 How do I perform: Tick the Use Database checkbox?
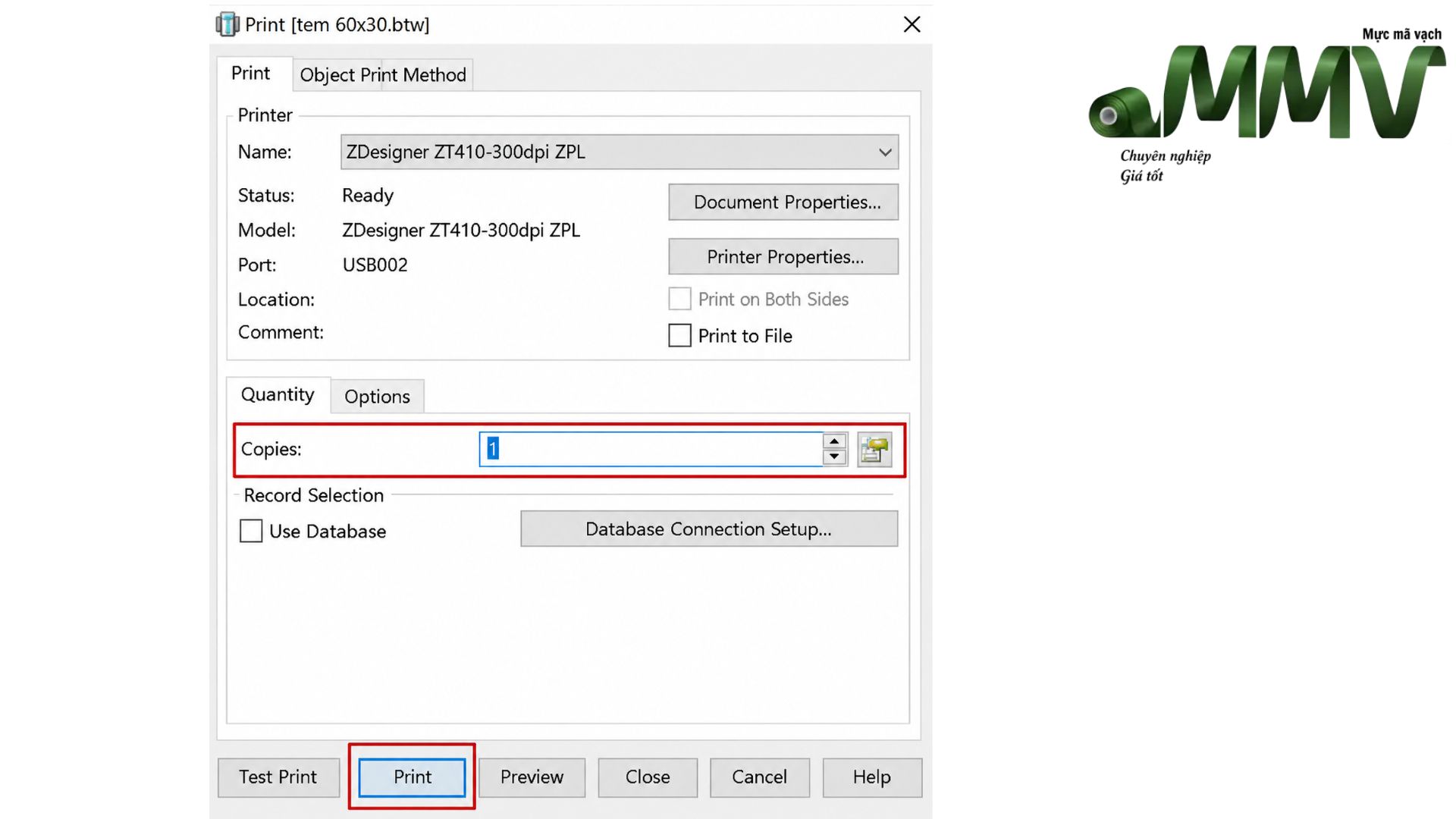coord(251,531)
